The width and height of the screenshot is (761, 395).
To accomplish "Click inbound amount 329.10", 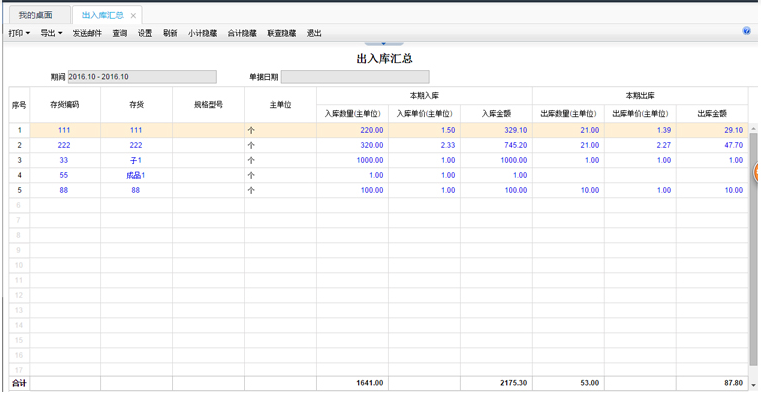I will pyautogui.click(x=515, y=130).
